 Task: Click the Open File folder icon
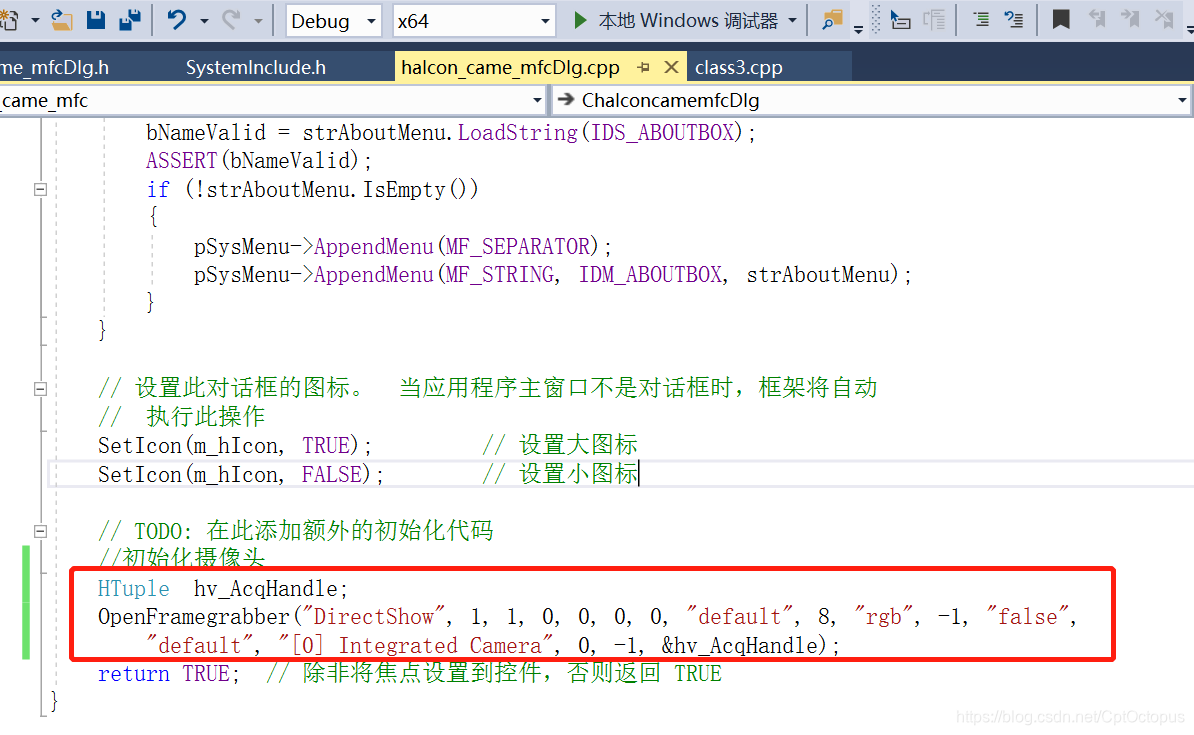point(62,20)
